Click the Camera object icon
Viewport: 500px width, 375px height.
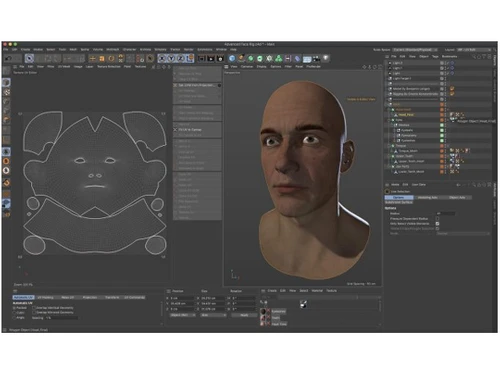[x=316, y=59]
